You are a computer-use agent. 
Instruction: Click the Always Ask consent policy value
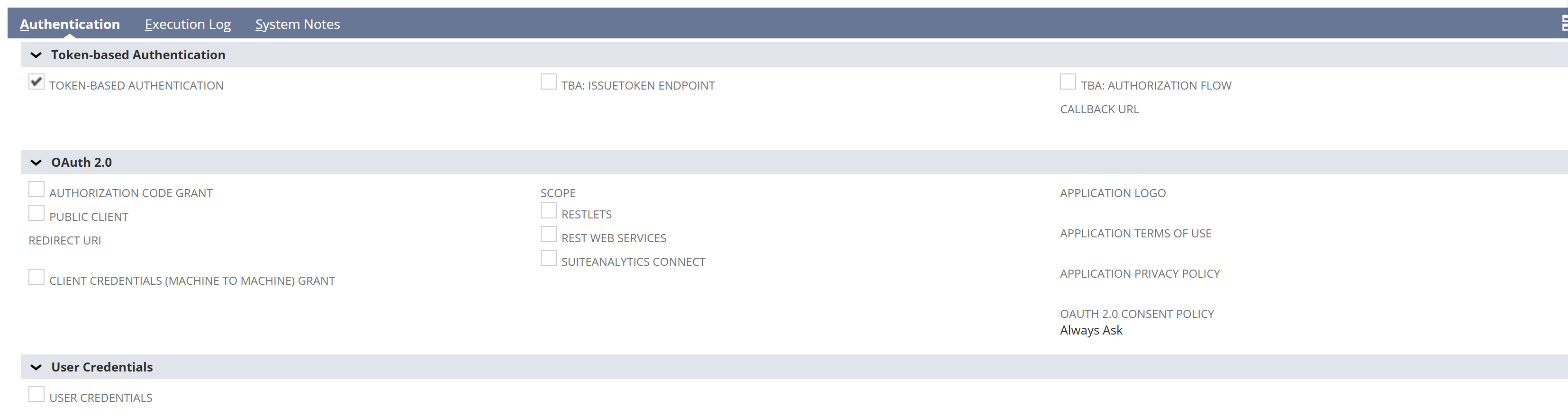pyautogui.click(x=1091, y=330)
